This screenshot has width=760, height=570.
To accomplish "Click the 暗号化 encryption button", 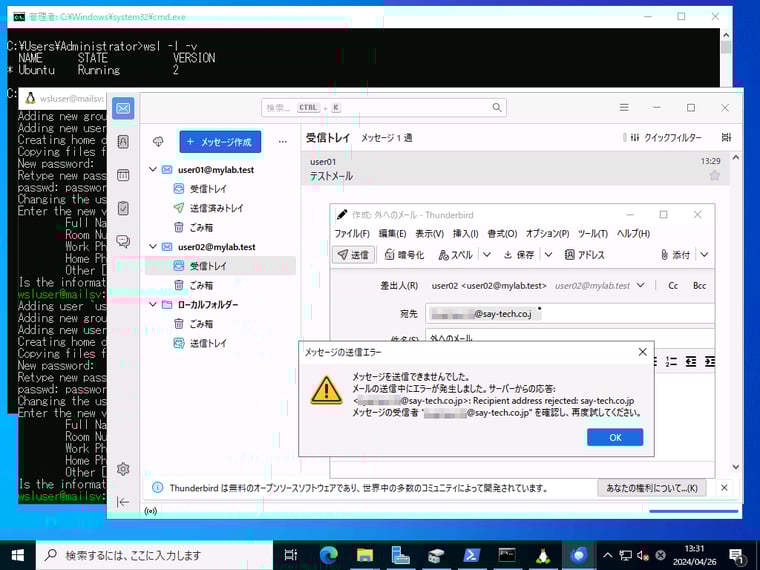I will click(x=404, y=255).
